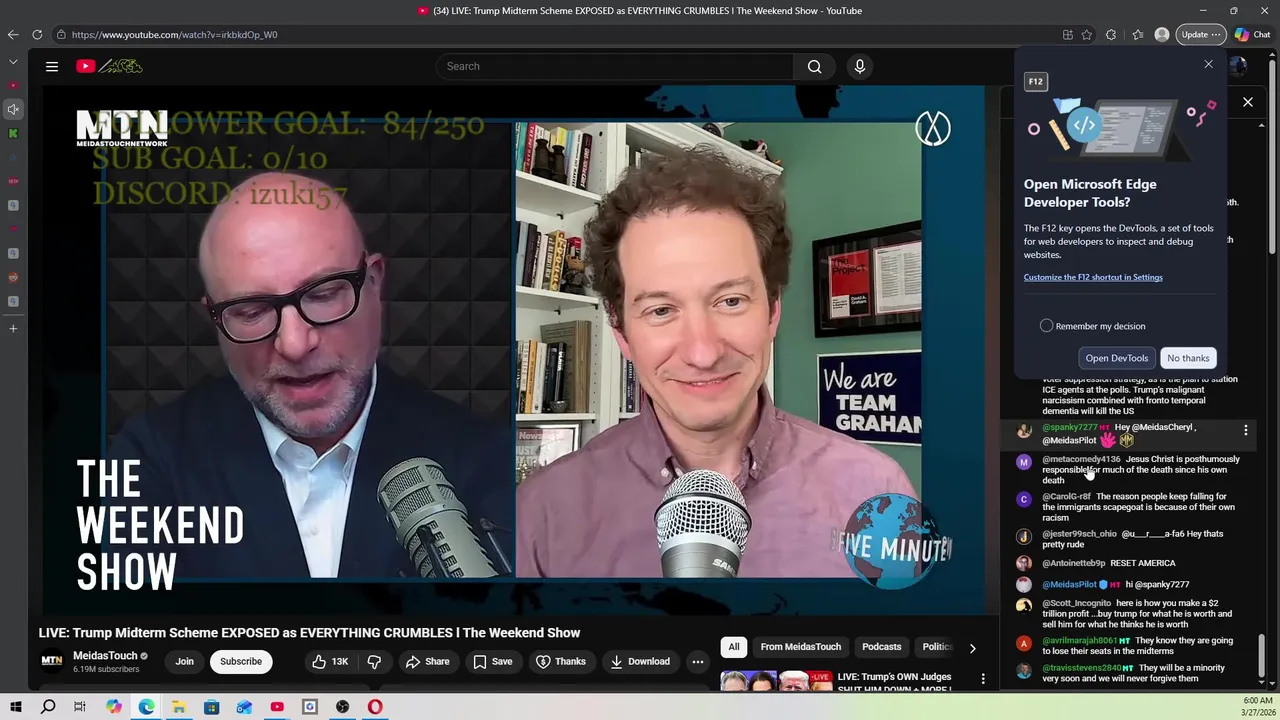Open File Explorer from the taskbar
This screenshot has width=1280, height=720.
point(178,707)
